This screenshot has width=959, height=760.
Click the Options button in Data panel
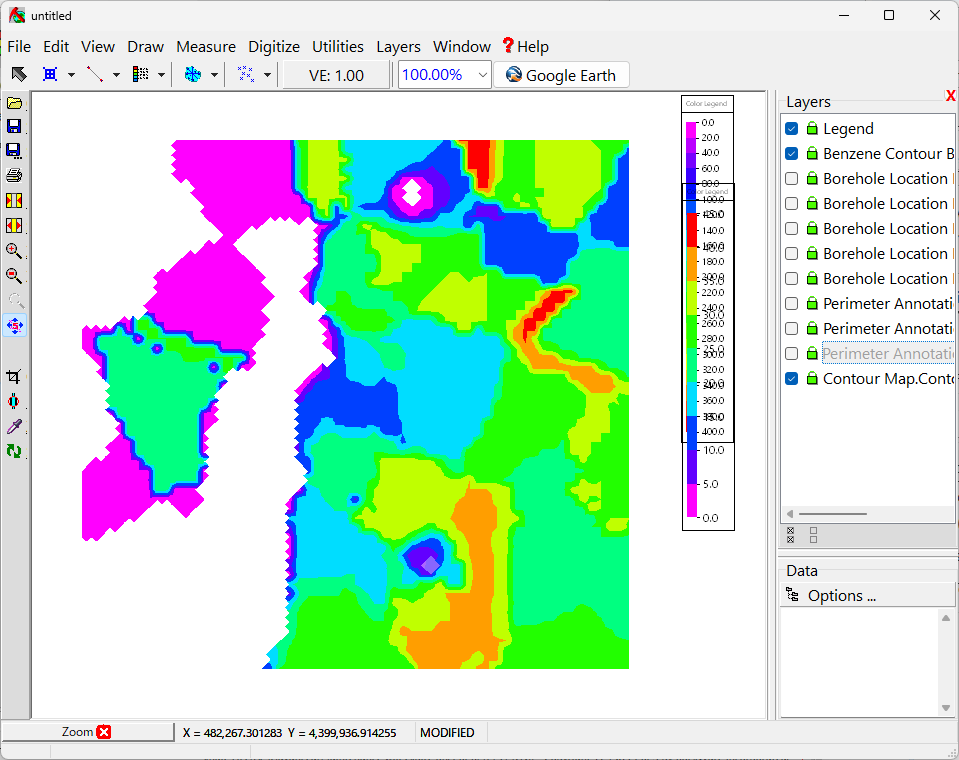(x=841, y=596)
